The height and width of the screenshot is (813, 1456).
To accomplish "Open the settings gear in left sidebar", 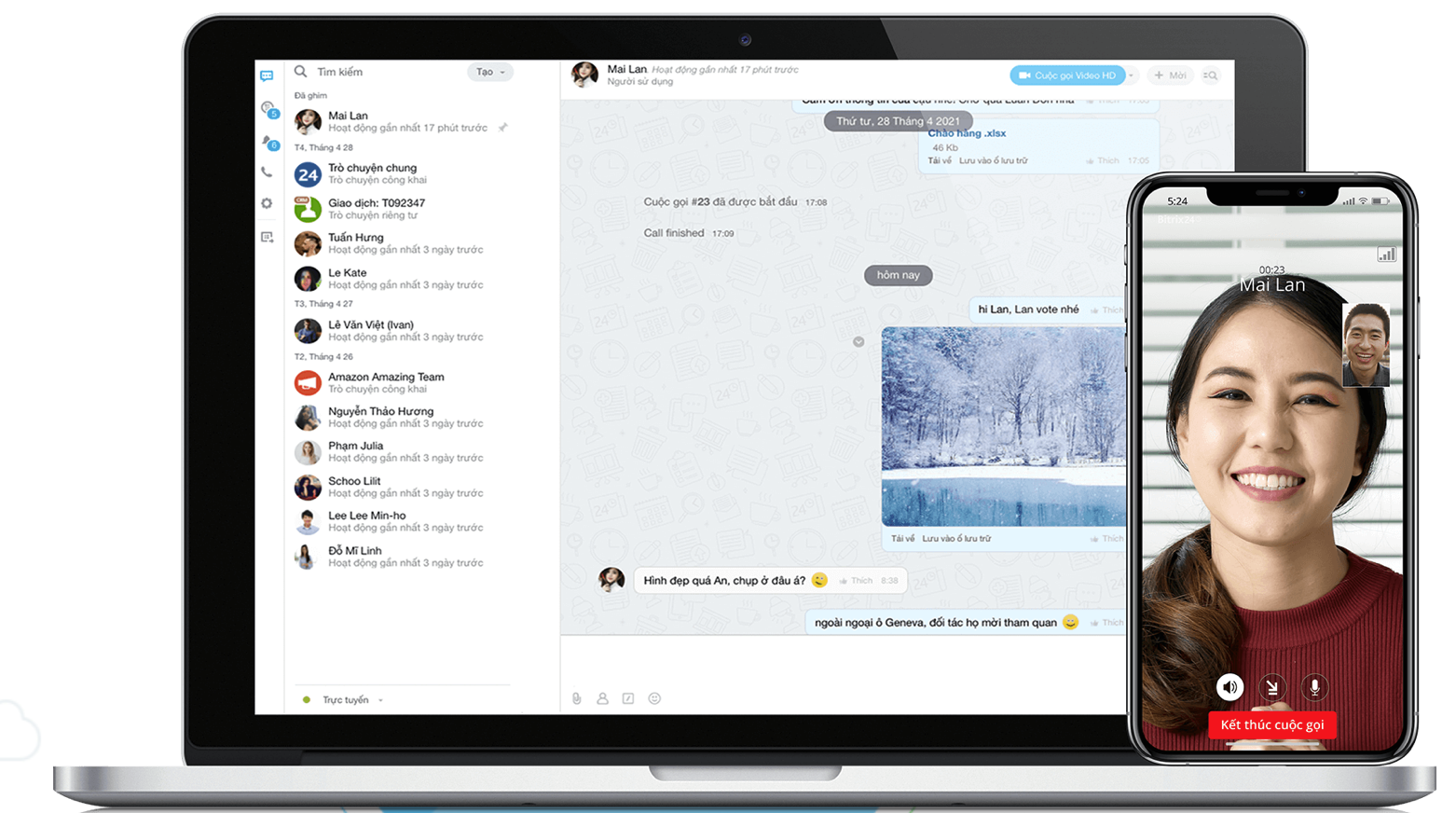I will point(267,203).
